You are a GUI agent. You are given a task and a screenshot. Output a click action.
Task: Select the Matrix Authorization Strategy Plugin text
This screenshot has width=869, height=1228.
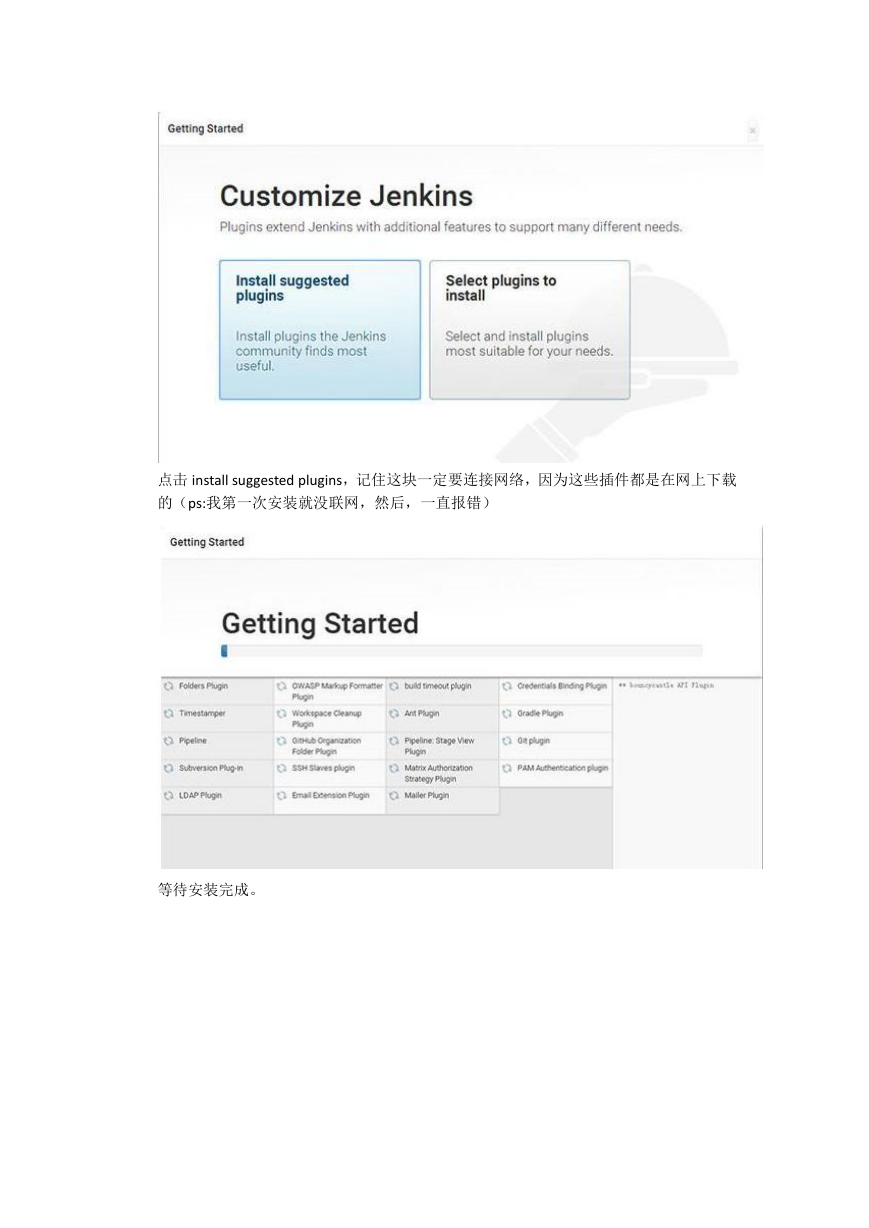coord(439,773)
